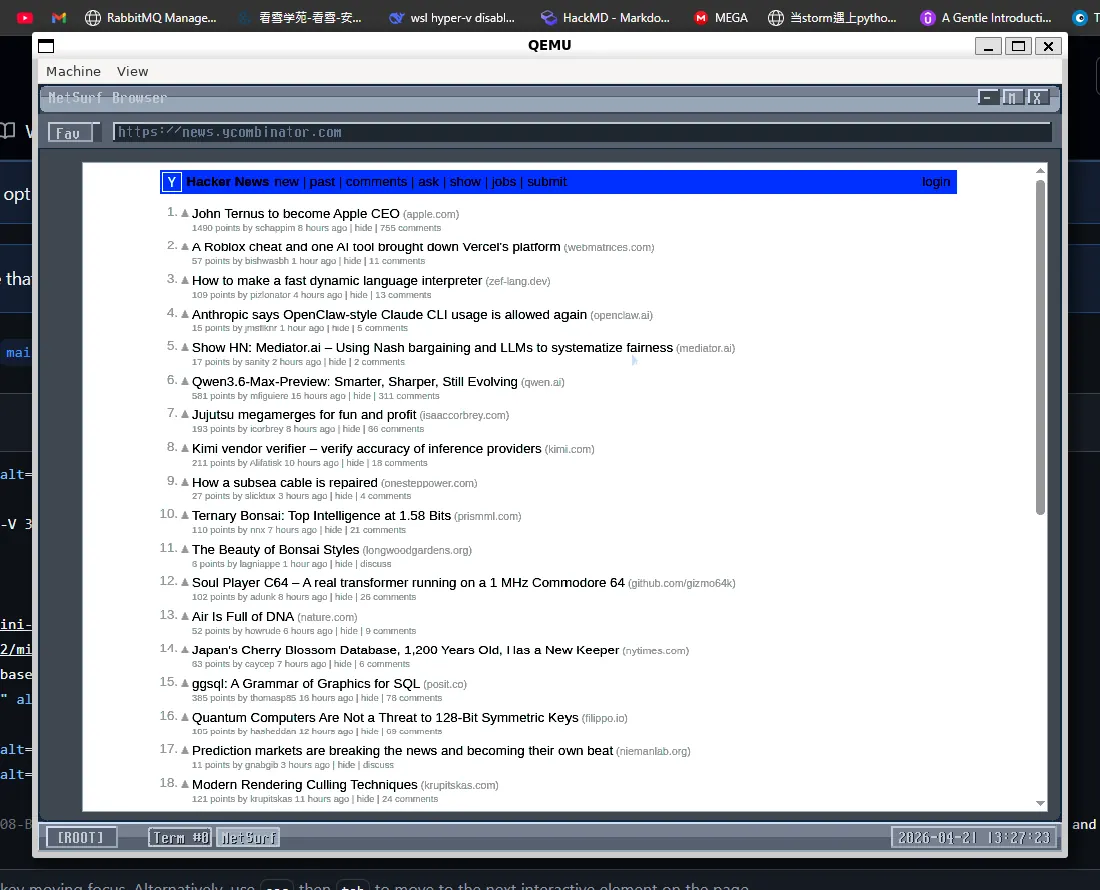Open the Gmail tab in the host browser
The width and height of the screenshot is (1100, 890).
(59, 18)
